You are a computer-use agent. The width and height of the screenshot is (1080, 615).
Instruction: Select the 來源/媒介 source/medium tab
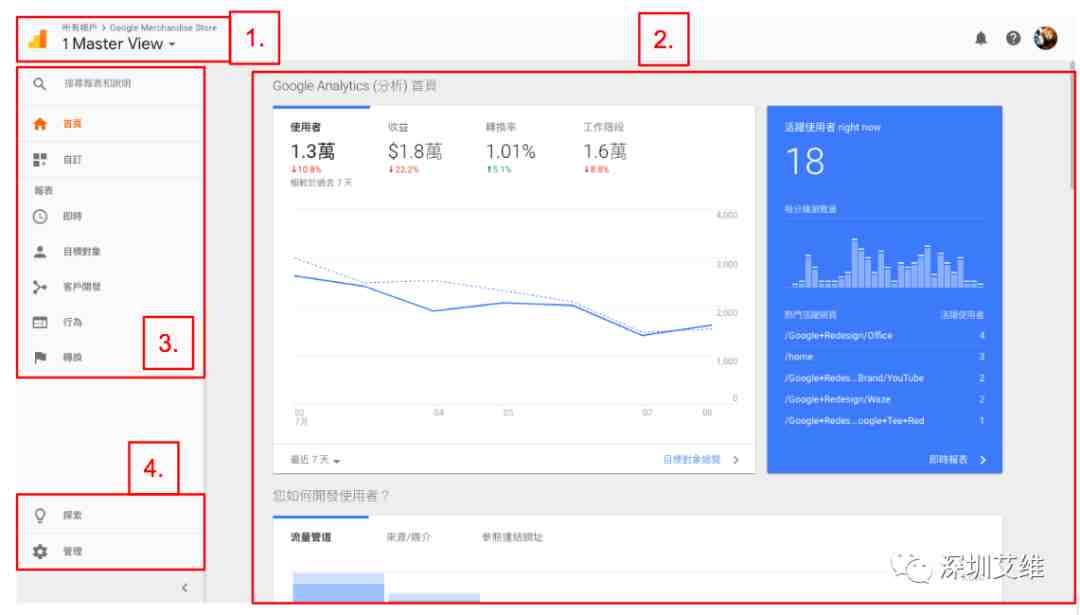(x=408, y=537)
